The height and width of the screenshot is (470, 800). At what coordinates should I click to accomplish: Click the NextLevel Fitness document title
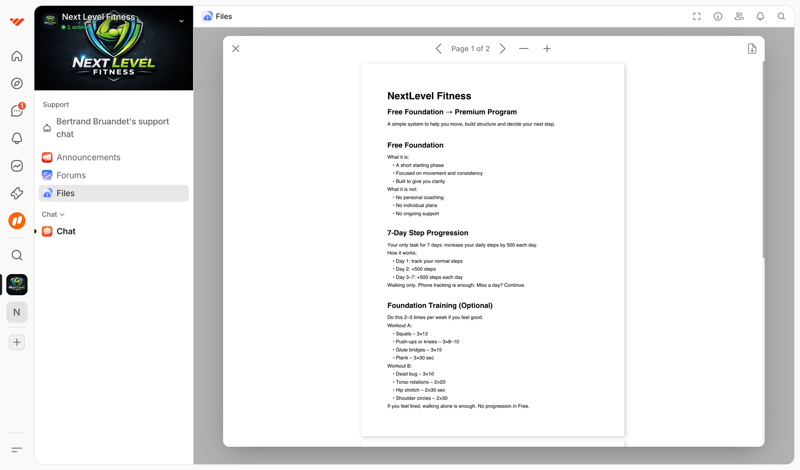pos(429,96)
